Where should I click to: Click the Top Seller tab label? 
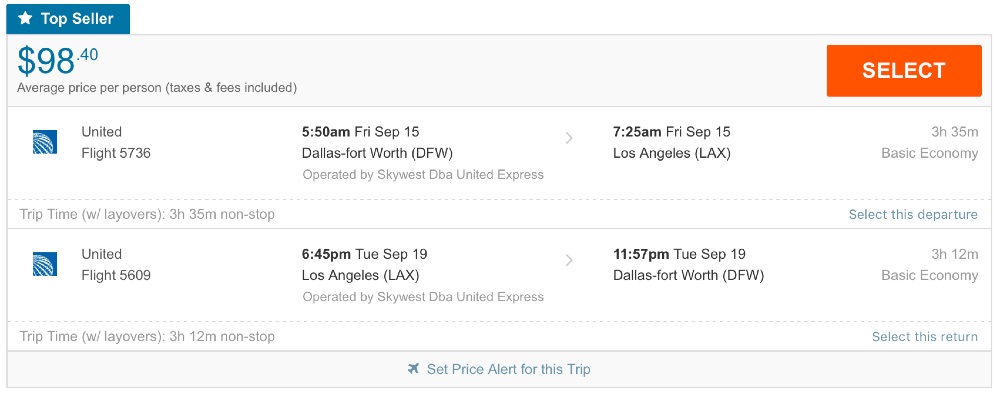click(77, 19)
